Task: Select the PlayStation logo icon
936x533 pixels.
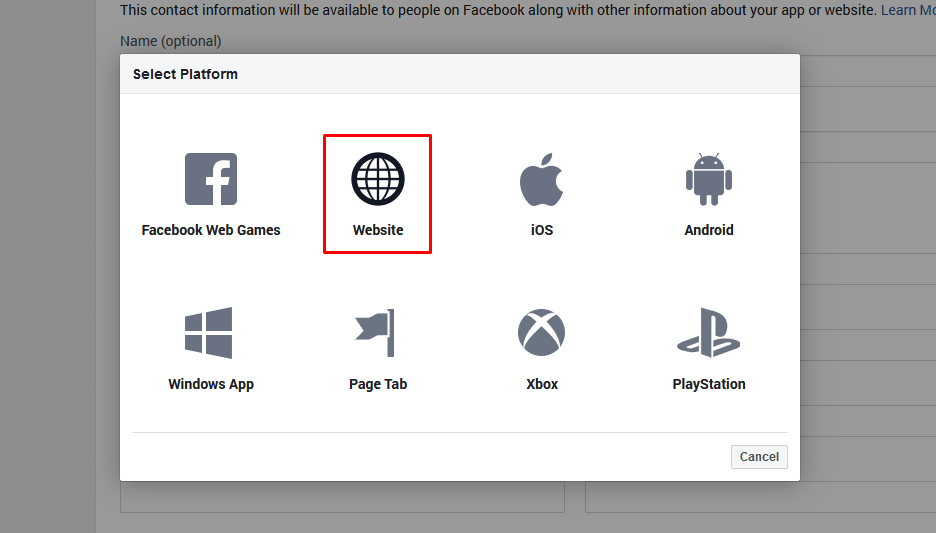Action: [708, 333]
